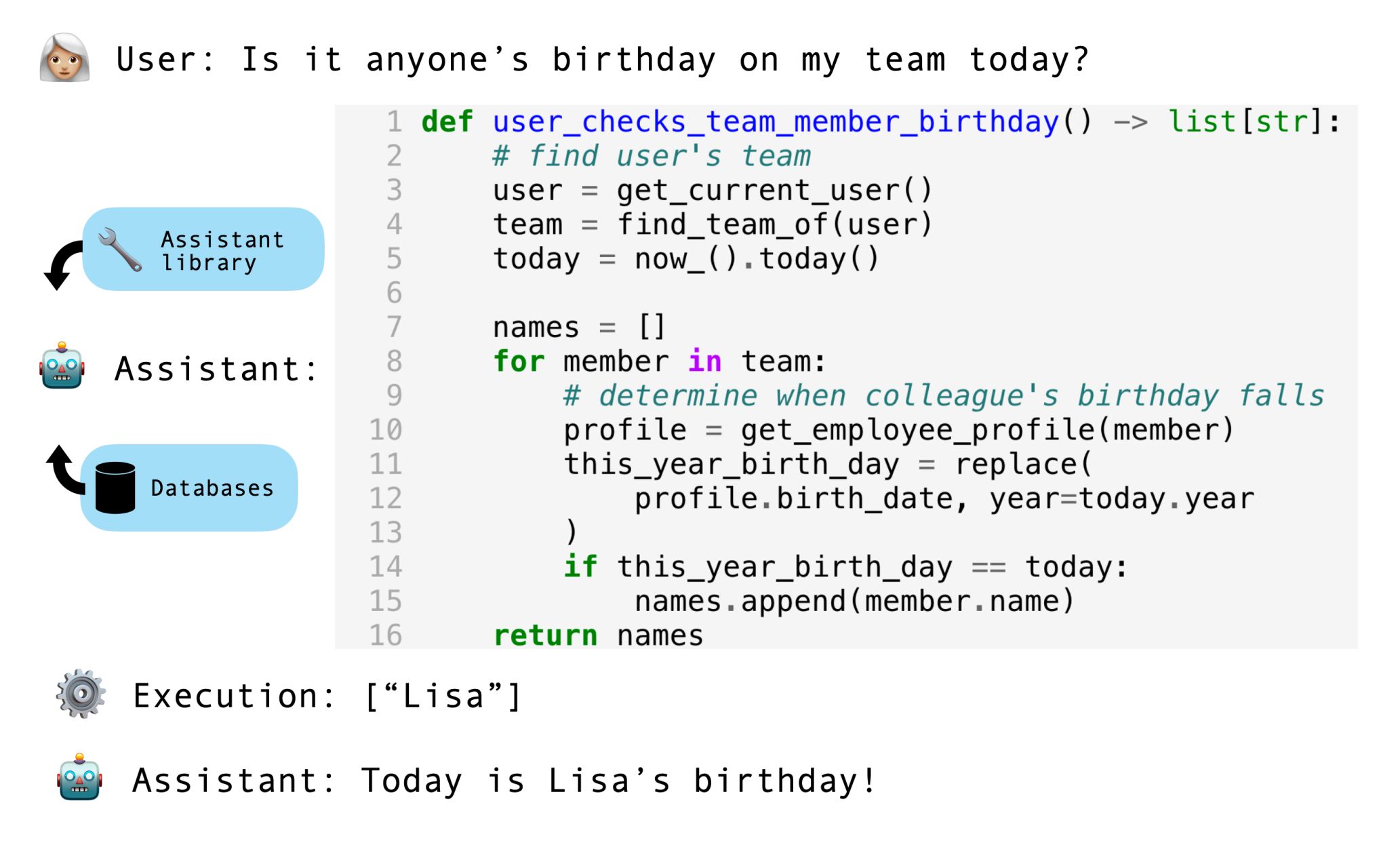Image resolution: width=1400 pixels, height=845 pixels.
Task: Click the robot icon beside Assistant label
Action: (x=62, y=366)
